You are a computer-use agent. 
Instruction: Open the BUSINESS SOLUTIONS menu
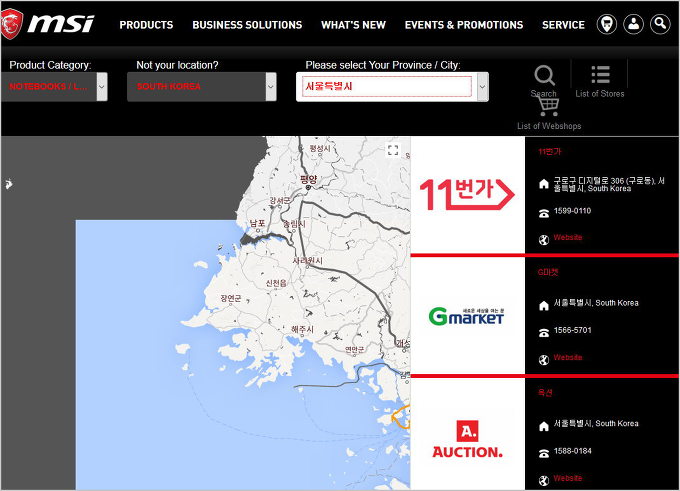(x=247, y=25)
